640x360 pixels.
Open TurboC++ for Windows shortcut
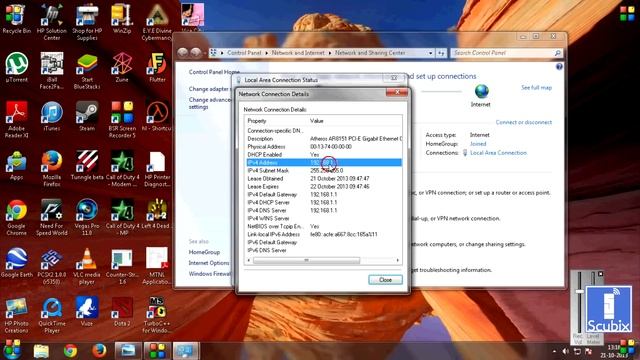157,315
